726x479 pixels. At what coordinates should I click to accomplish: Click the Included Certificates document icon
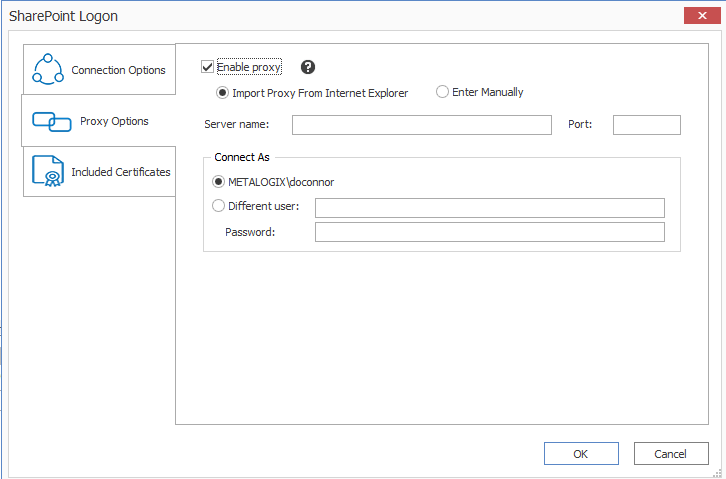pyautogui.click(x=48, y=171)
